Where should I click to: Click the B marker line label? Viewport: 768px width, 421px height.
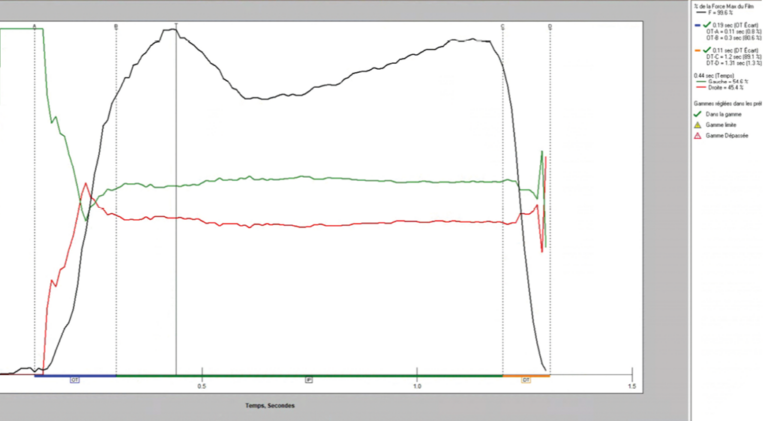[116, 26]
